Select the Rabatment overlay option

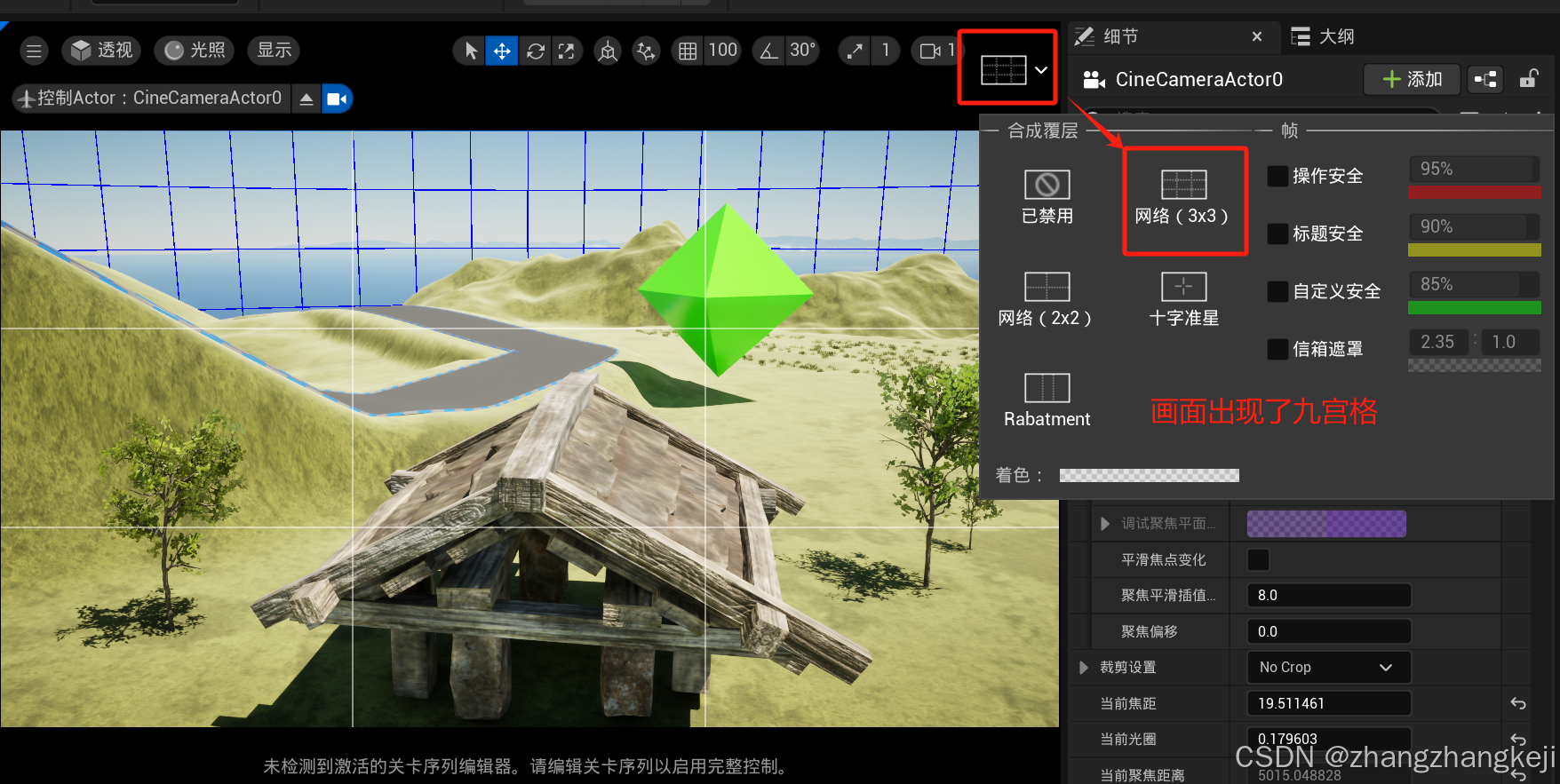click(1047, 400)
